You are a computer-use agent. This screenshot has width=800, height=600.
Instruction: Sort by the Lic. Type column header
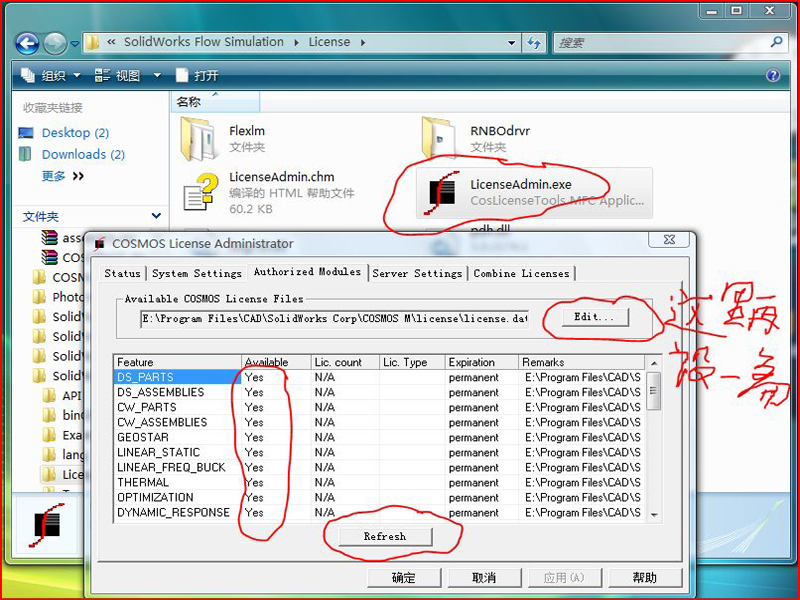point(412,362)
